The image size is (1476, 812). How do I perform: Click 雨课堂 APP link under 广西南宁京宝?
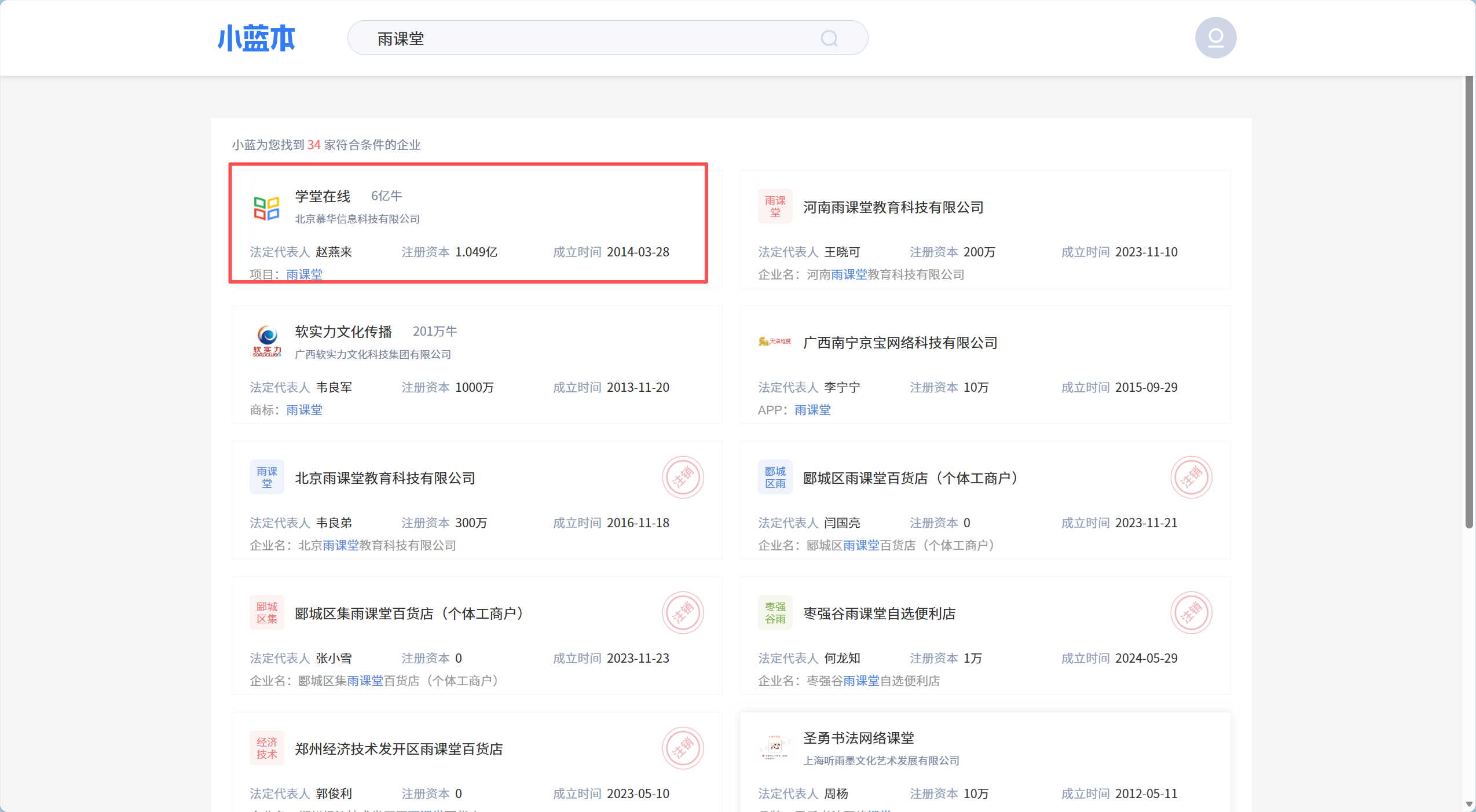(x=812, y=410)
